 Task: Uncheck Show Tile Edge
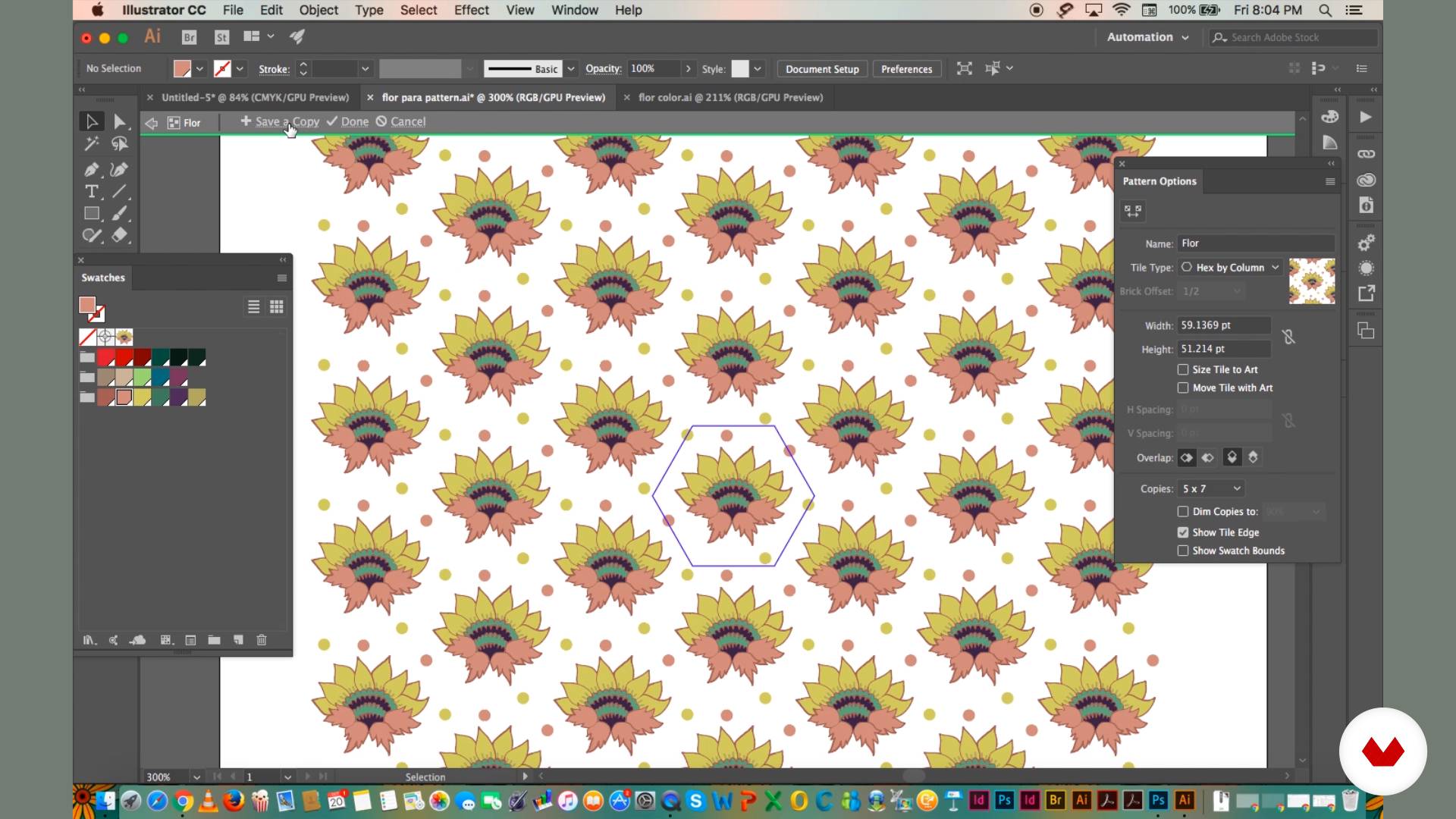coord(1183,532)
